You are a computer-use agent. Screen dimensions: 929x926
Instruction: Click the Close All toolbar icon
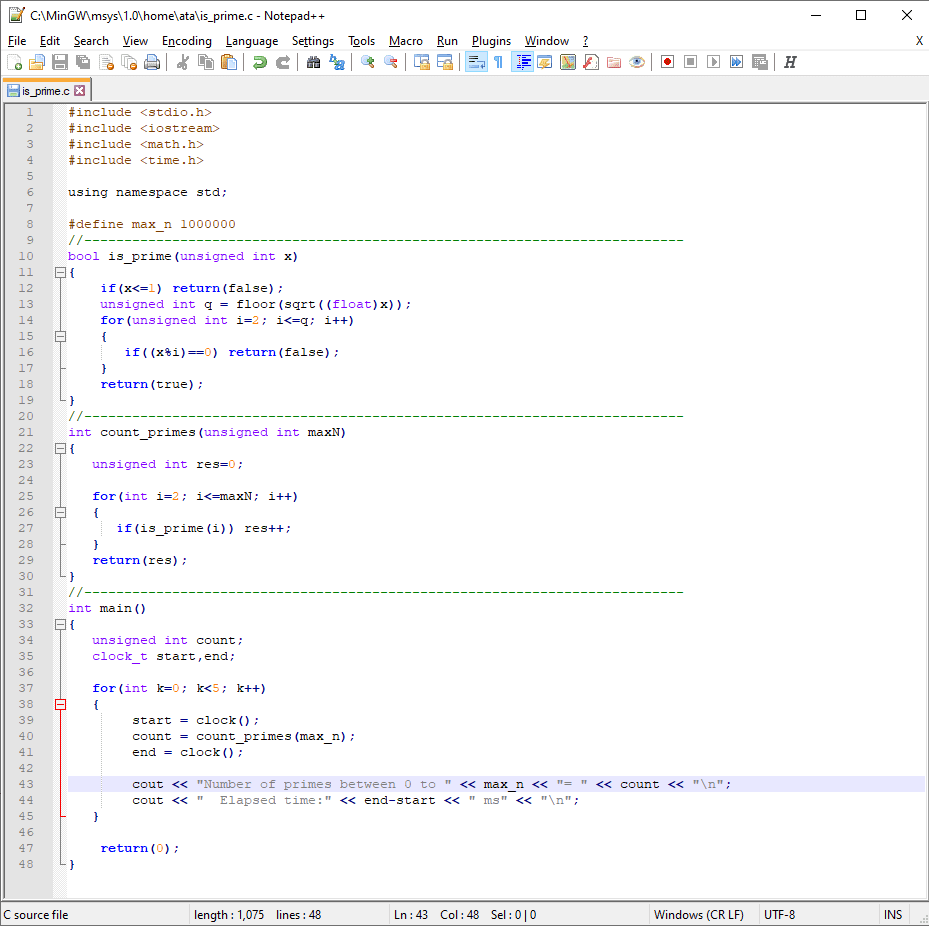point(129,62)
